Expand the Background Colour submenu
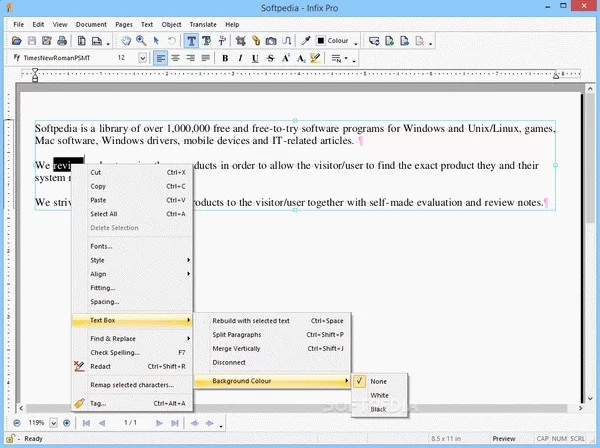600x448 pixels. (272, 381)
